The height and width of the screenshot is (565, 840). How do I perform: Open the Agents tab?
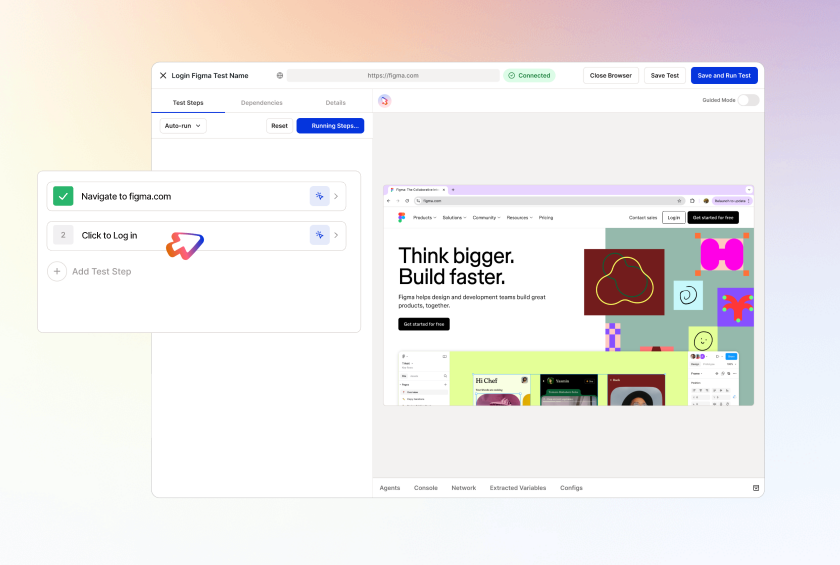point(389,488)
